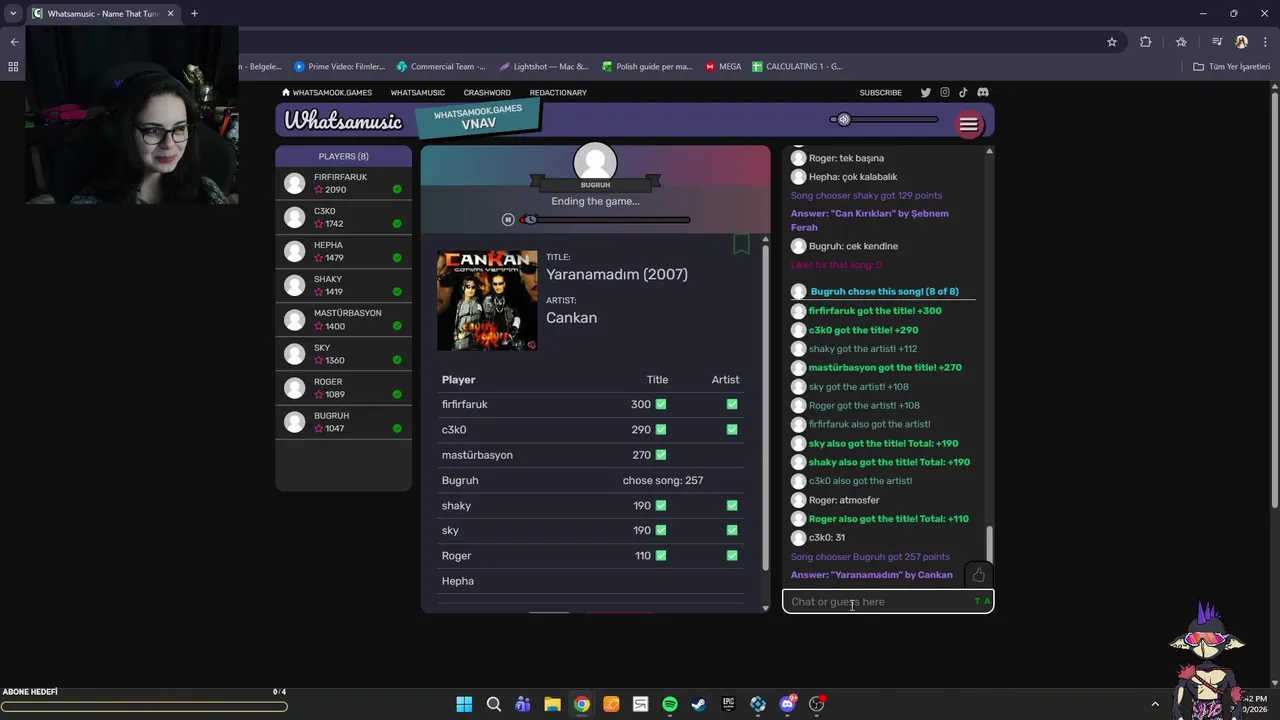Click c3k0's title green checkmark
The height and width of the screenshot is (720, 1280).
point(661,429)
